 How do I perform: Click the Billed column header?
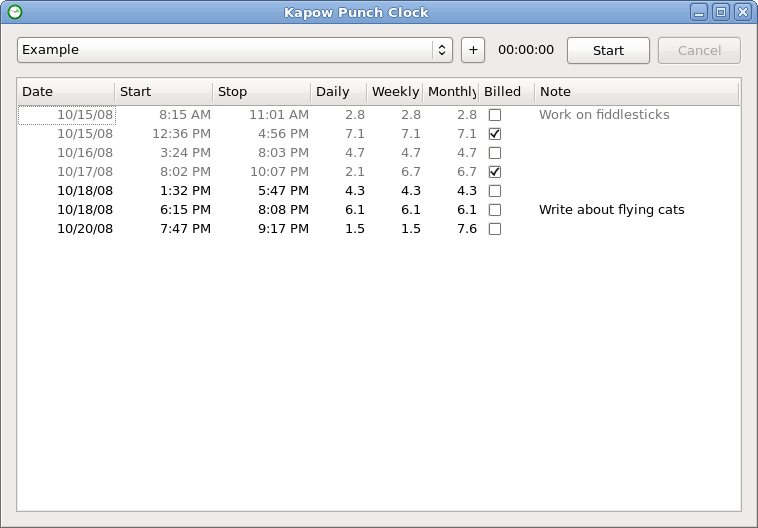(507, 92)
